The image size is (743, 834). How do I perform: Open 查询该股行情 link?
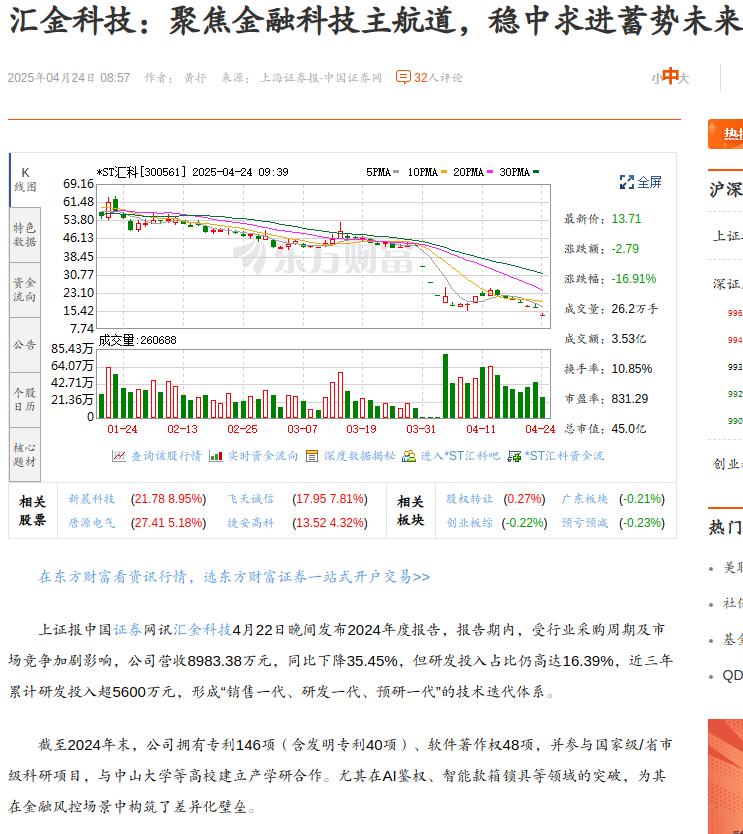tap(166, 456)
